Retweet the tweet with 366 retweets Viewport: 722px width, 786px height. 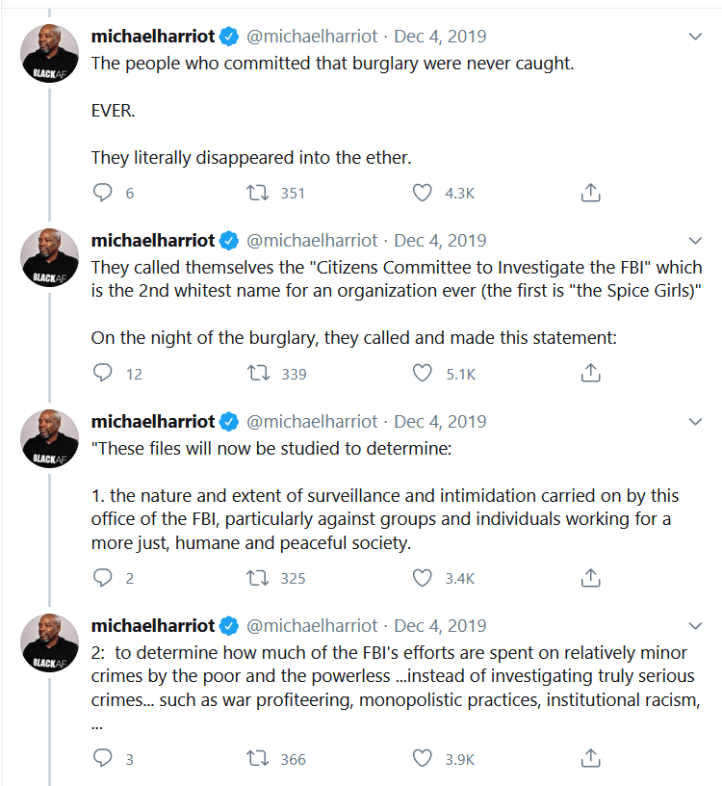tap(257, 759)
